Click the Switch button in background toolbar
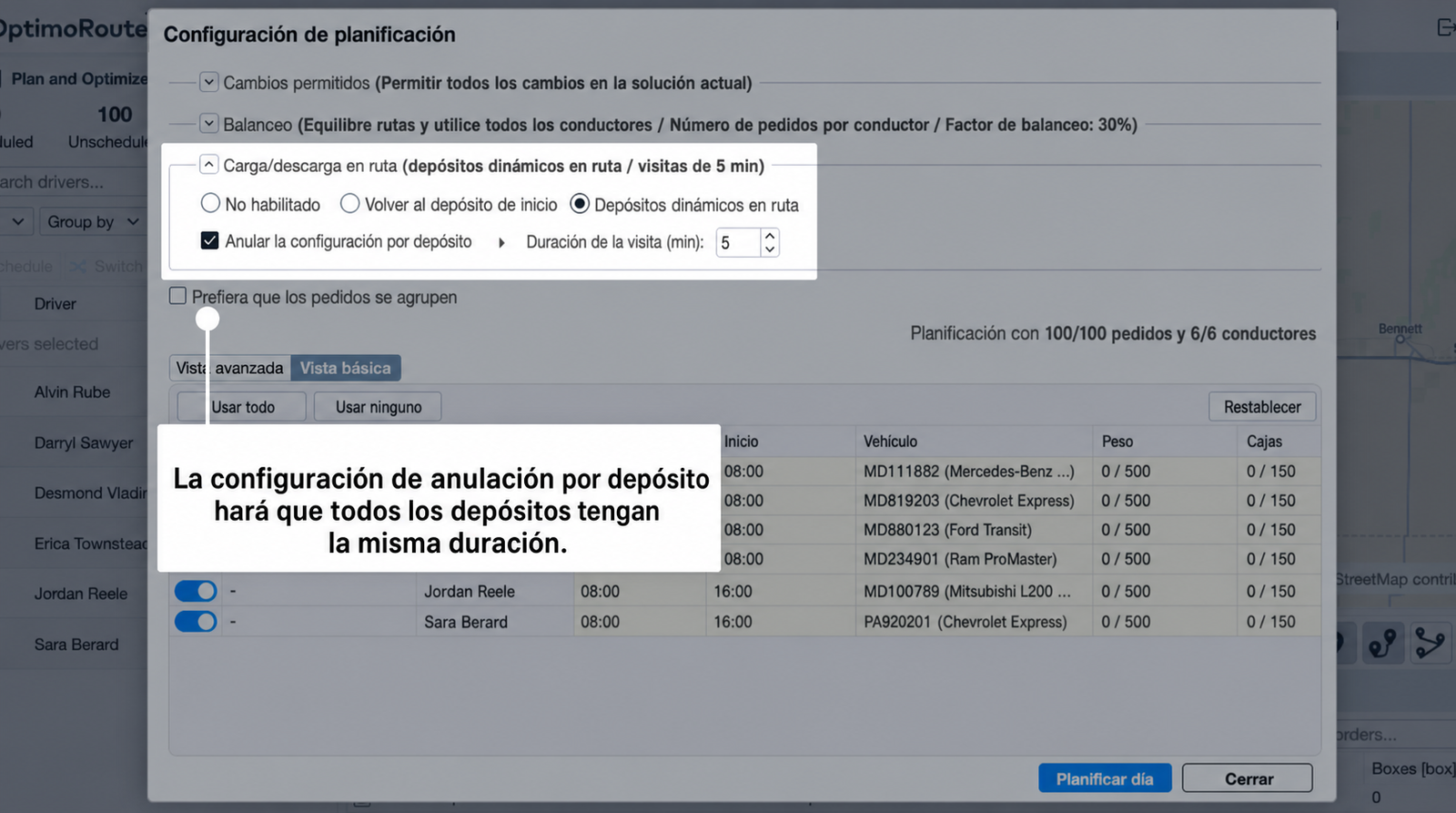Image resolution: width=1456 pixels, height=813 pixels. tap(107, 266)
